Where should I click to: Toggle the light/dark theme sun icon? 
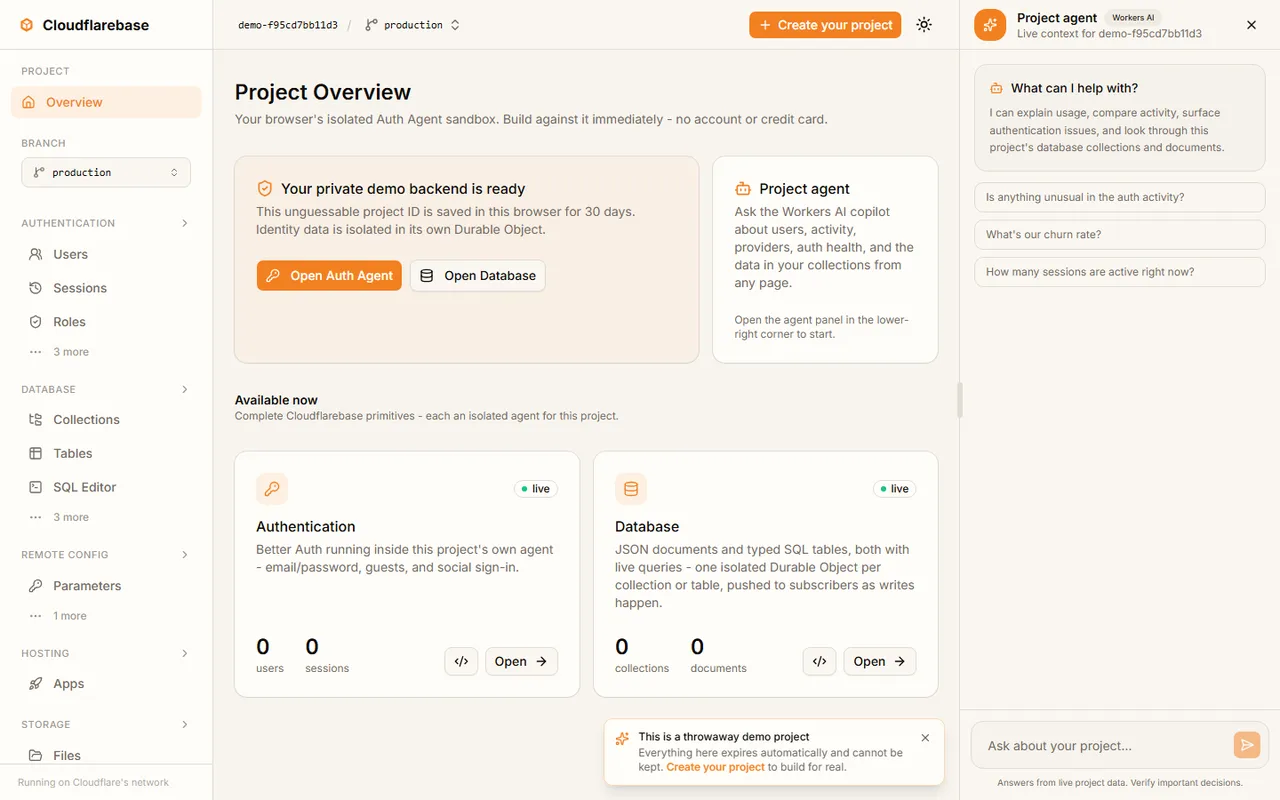click(924, 25)
